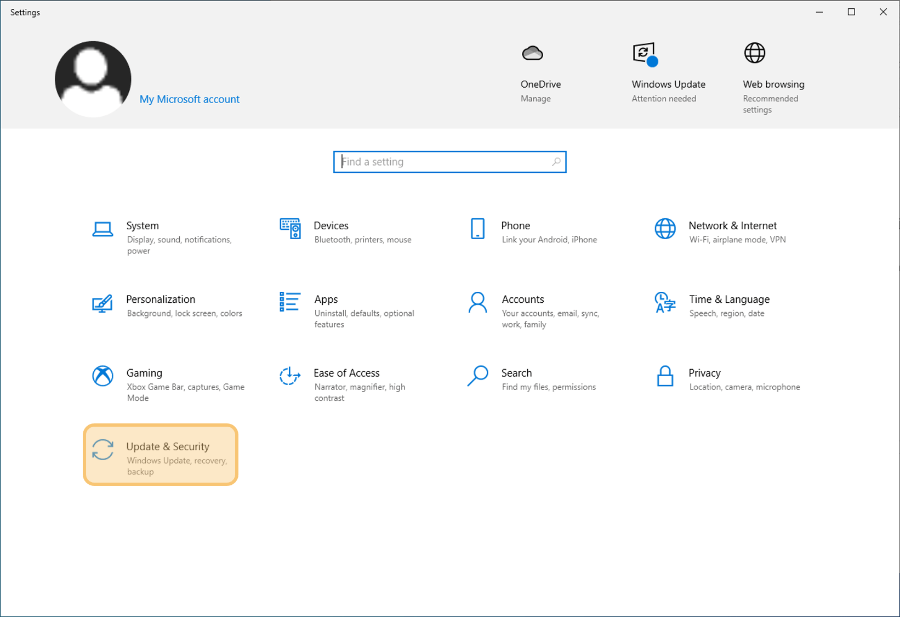900x617 pixels.
Task: Open the Devices category title
Action: [x=331, y=226]
